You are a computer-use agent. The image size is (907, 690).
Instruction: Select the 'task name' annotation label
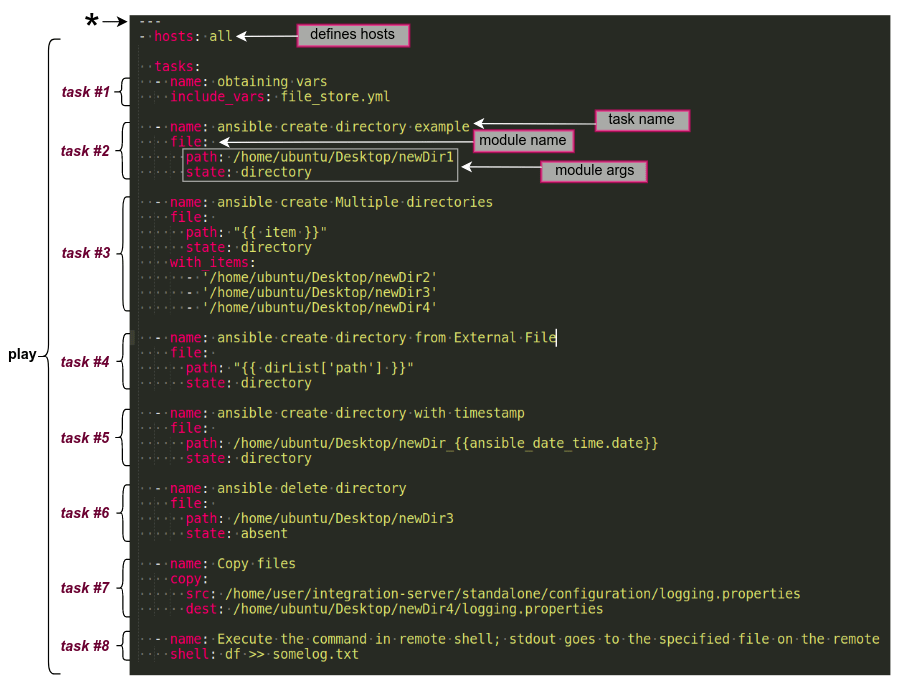[641, 120]
